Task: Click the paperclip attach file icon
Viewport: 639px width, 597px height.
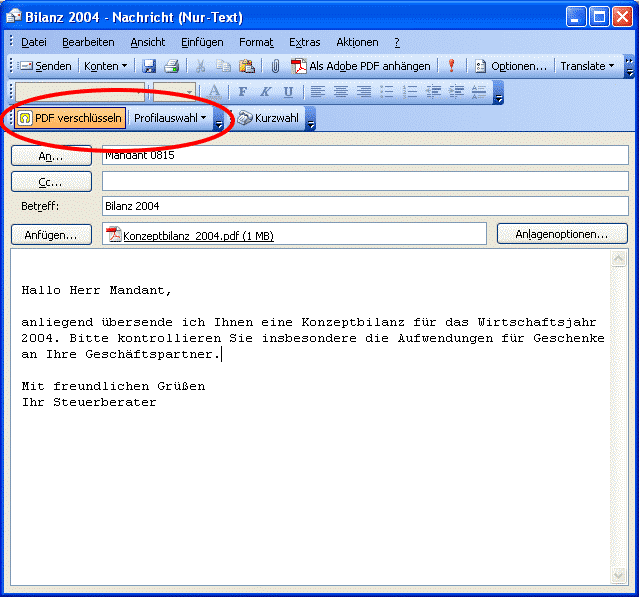Action: coord(275,66)
